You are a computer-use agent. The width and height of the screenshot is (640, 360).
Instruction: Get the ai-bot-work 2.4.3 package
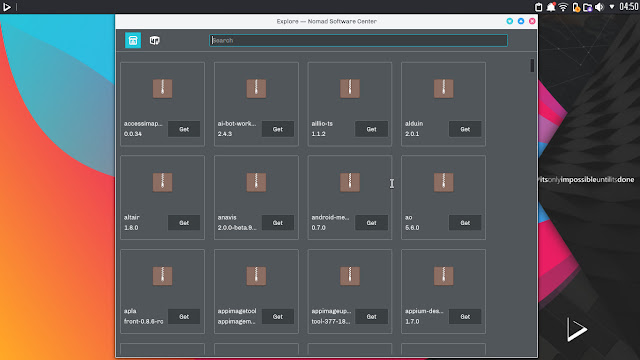pos(278,129)
